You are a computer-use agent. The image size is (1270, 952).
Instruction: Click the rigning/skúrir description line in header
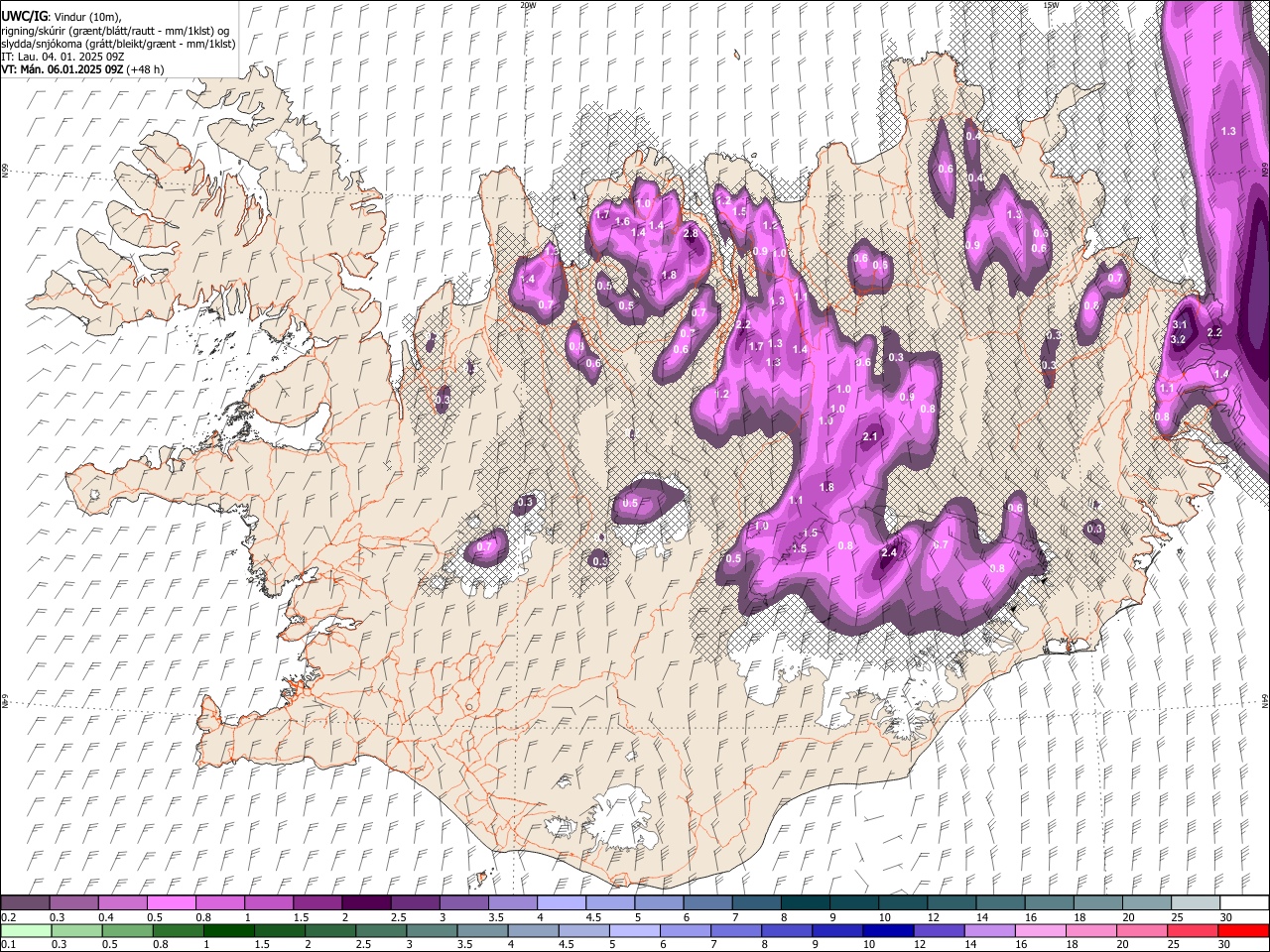(115, 31)
